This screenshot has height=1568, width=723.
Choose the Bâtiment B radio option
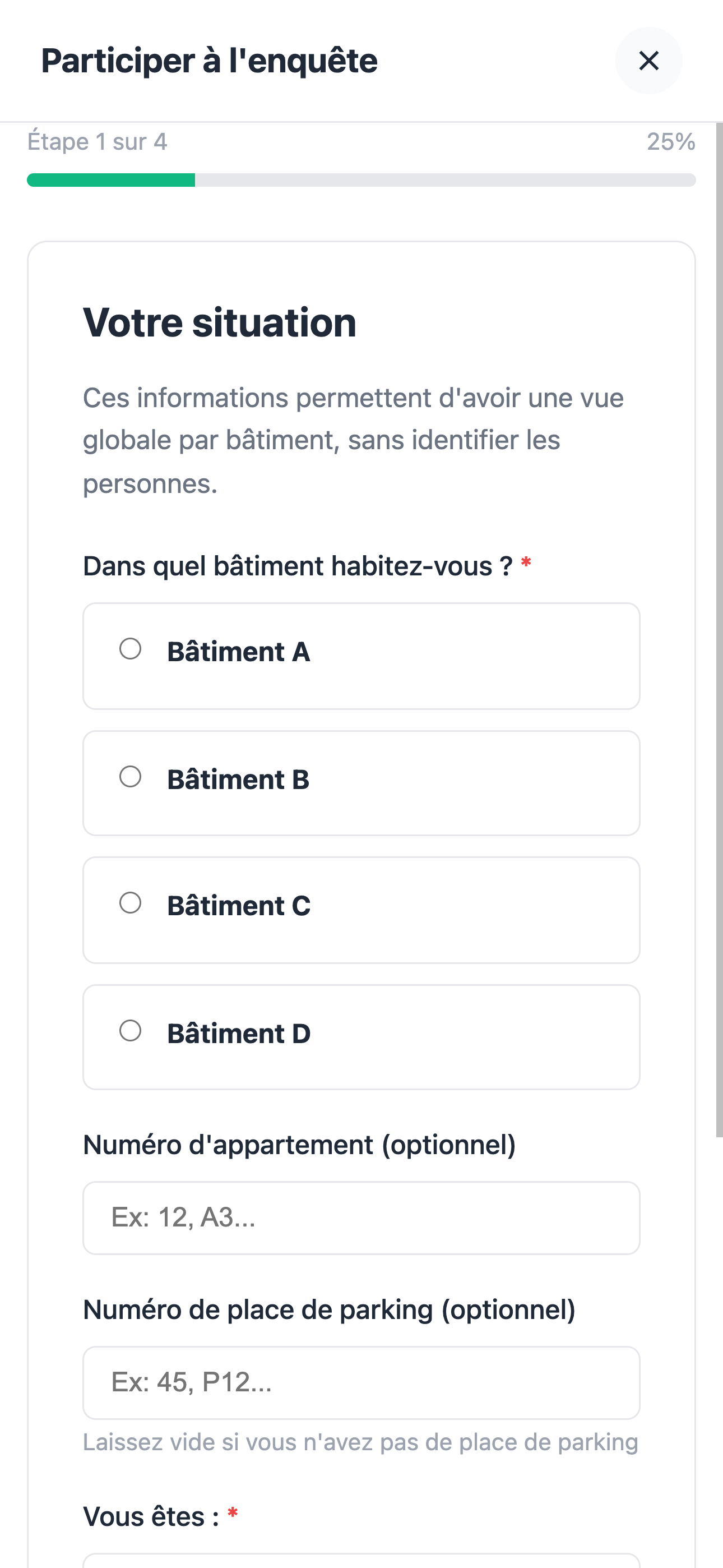[x=130, y=777]
